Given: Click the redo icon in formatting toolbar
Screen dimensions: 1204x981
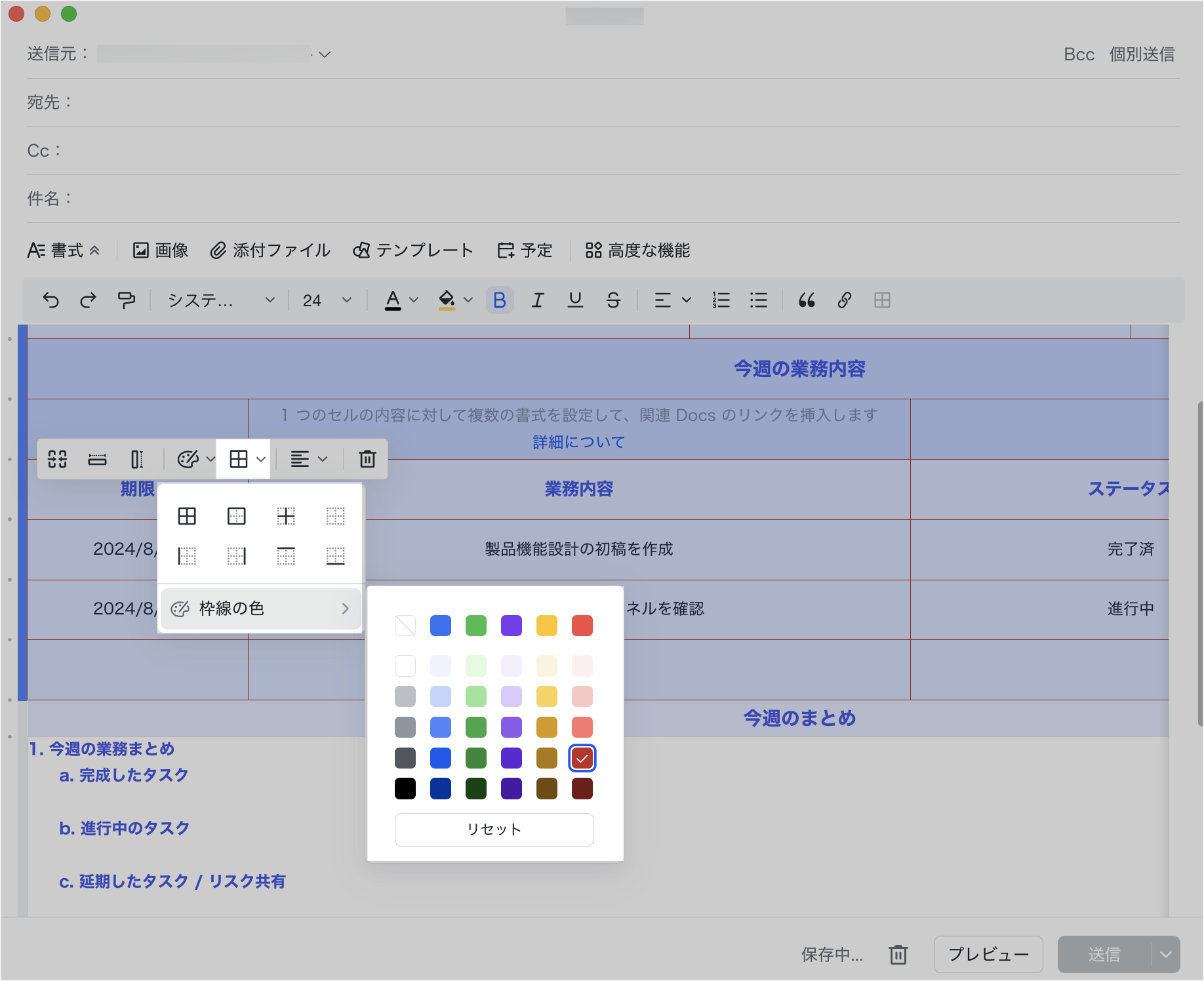Looking at the screenshot, I should coord(88,300).
